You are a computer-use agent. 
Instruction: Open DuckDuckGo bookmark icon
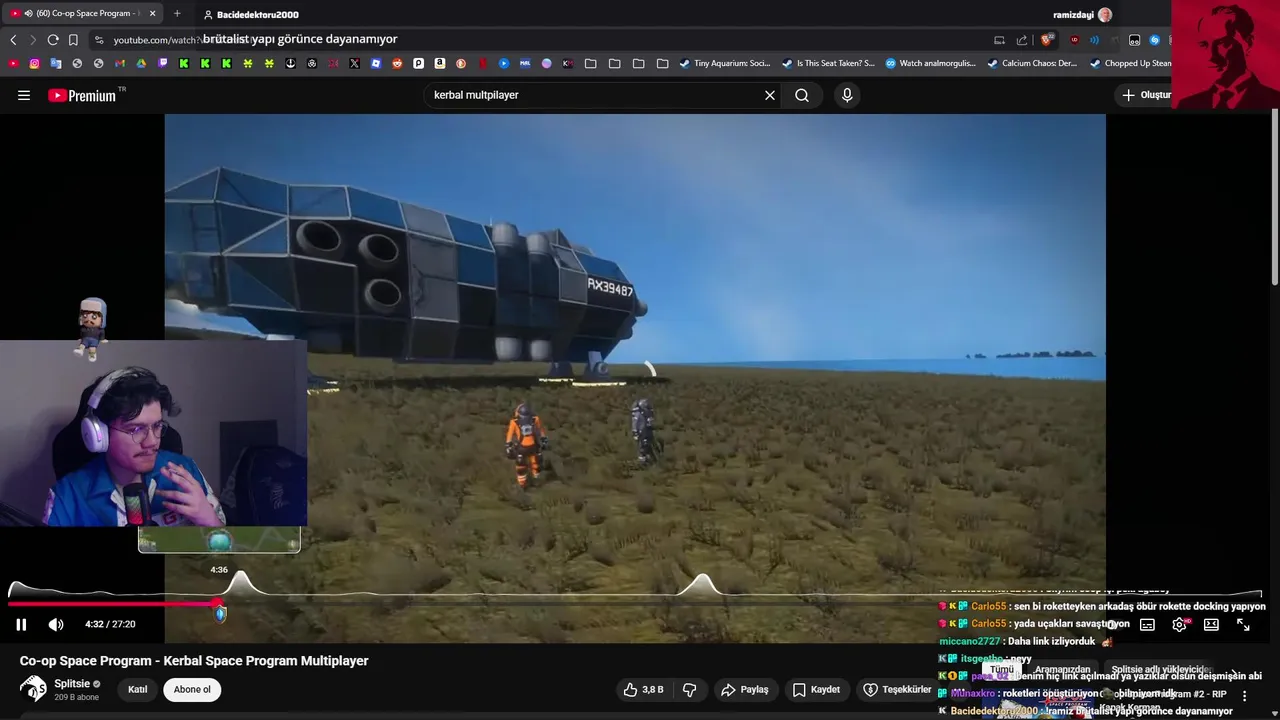pos(461,63)
